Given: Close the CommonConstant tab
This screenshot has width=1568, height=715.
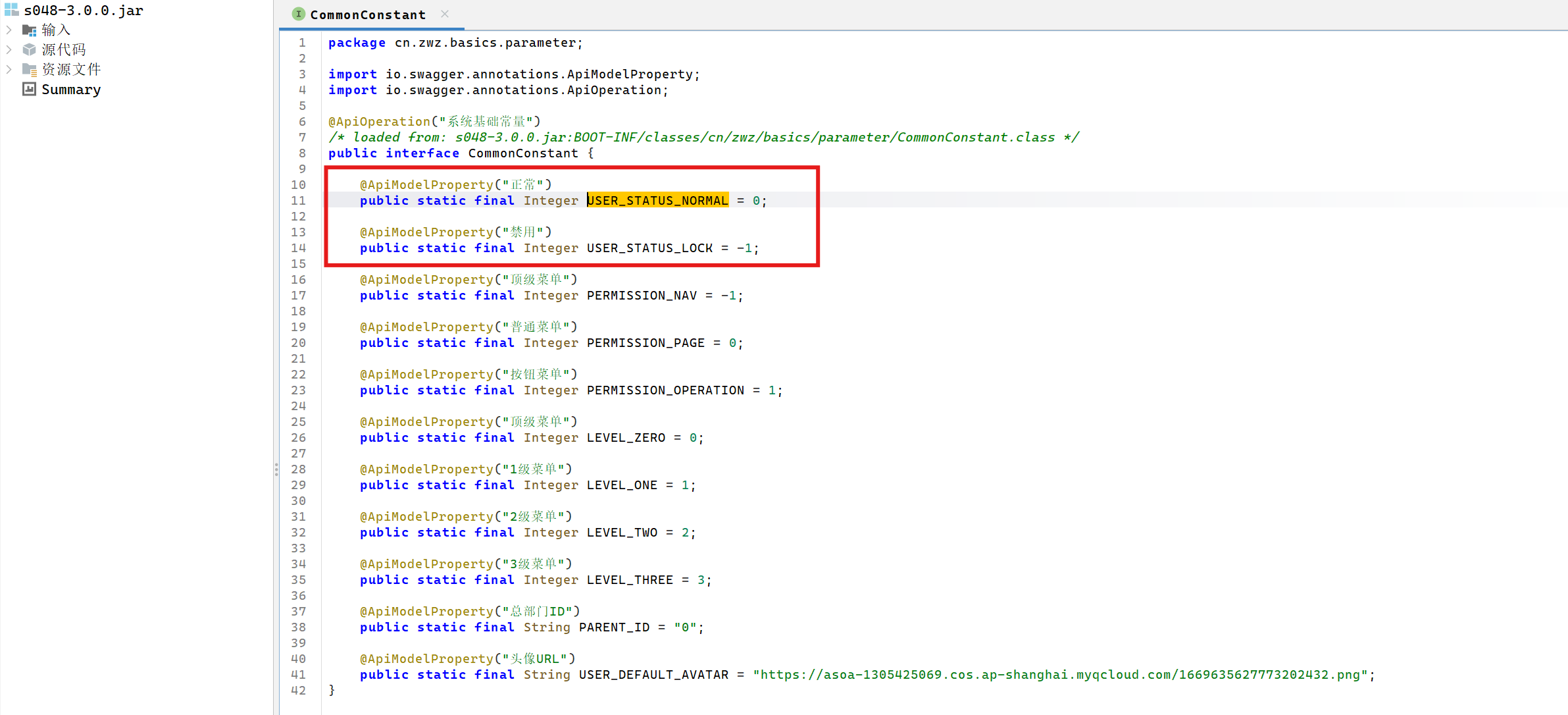Looking at the screenshot, I should coord(445,14).
